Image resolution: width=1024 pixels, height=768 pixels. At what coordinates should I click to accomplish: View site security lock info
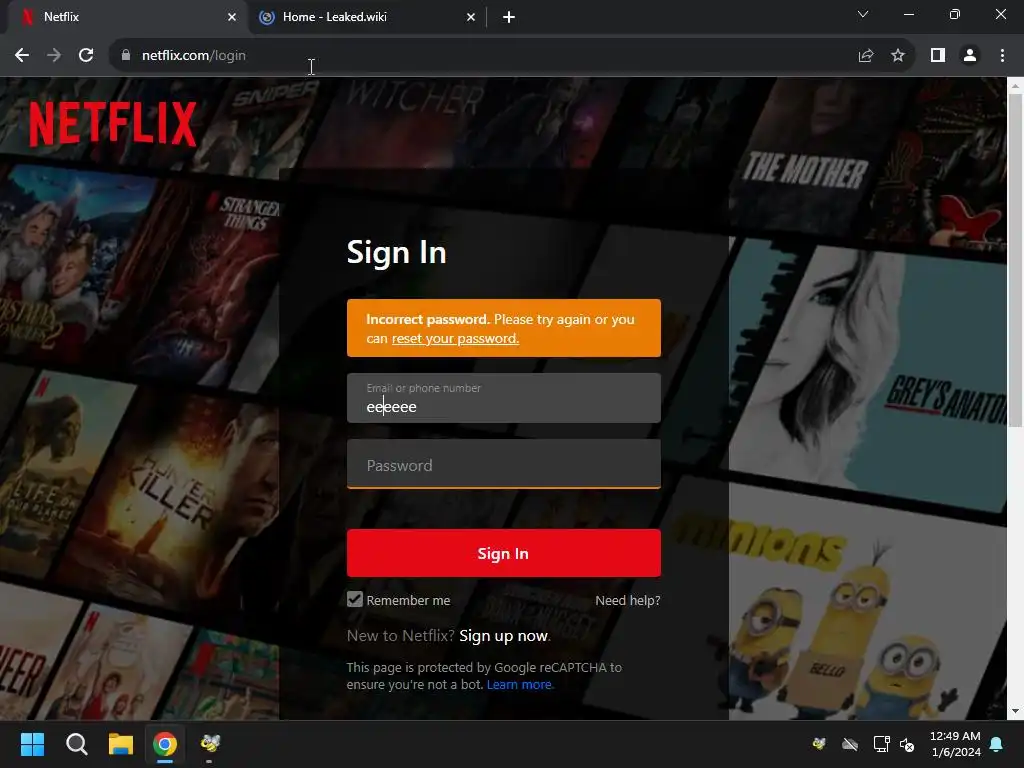tap(126, 56)
